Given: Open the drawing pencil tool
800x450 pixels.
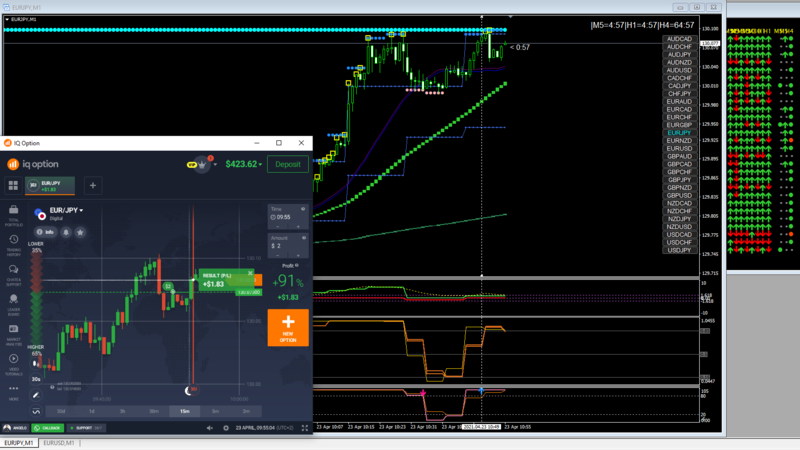Looking at the screenshot, I should [36, 394].
